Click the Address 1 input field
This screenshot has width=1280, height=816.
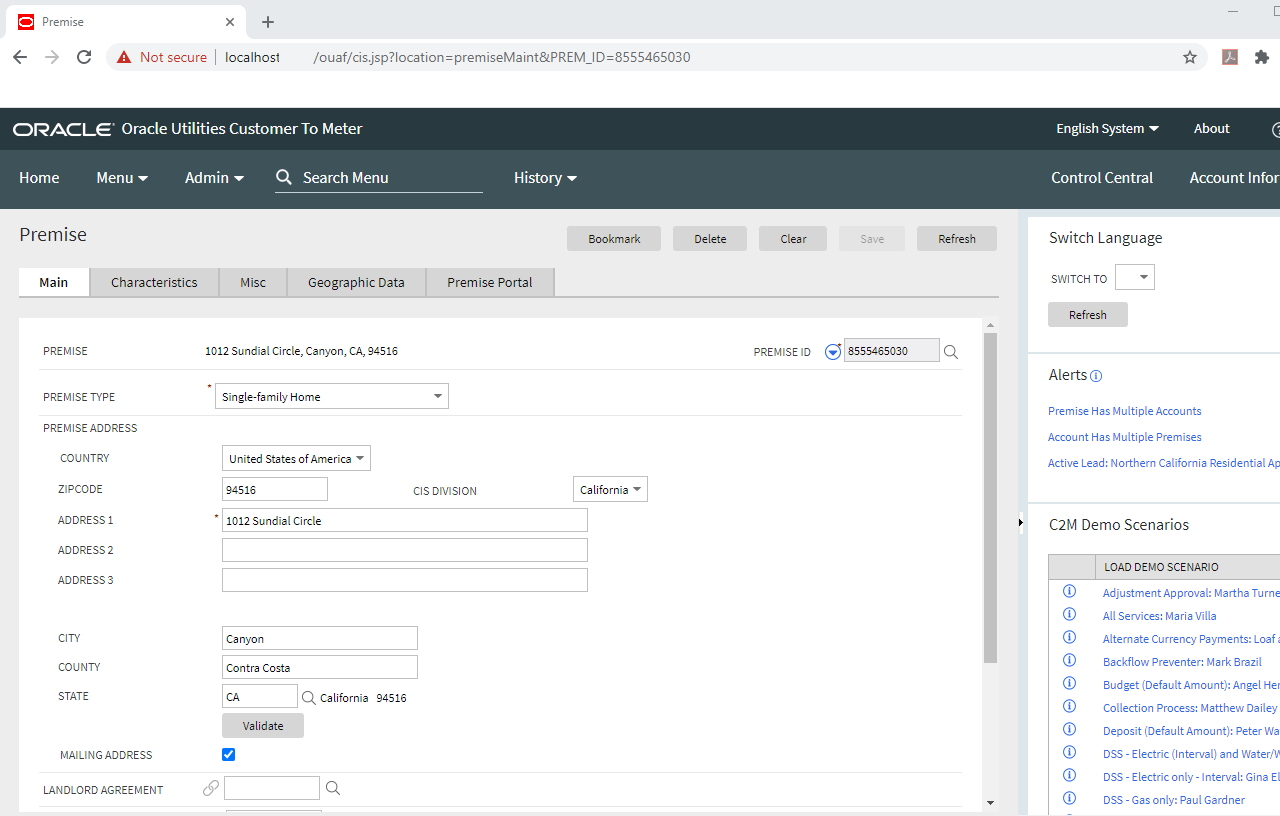coord(405,520)
